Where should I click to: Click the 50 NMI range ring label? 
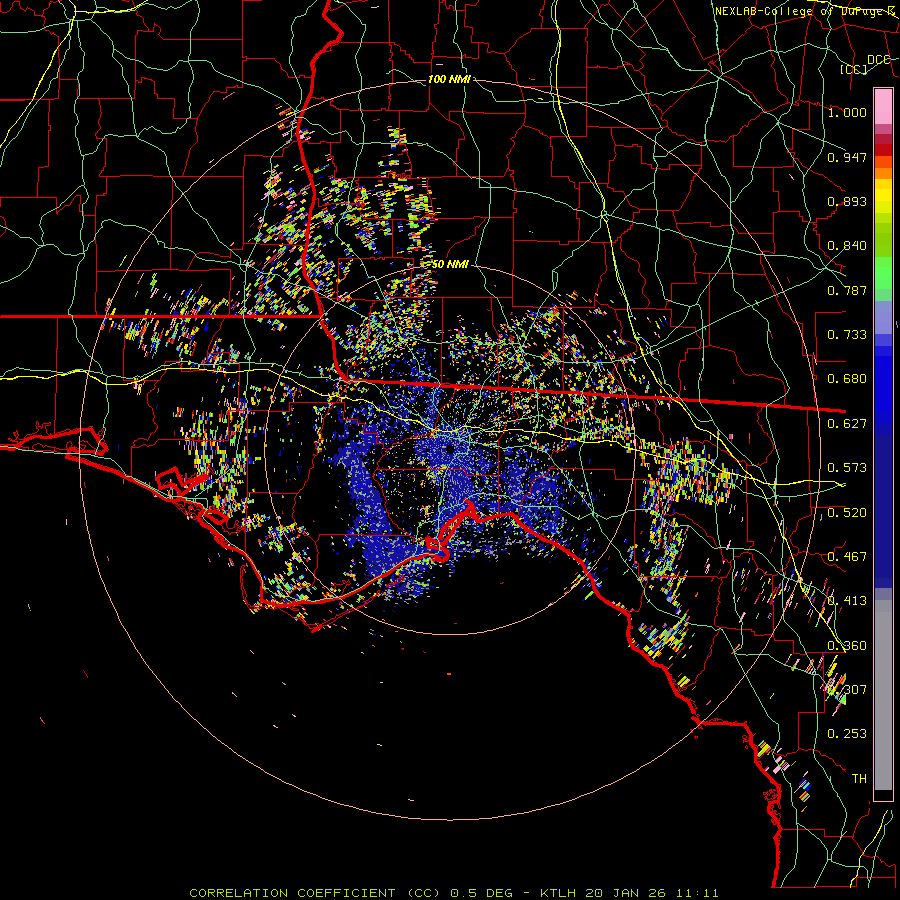450,264
